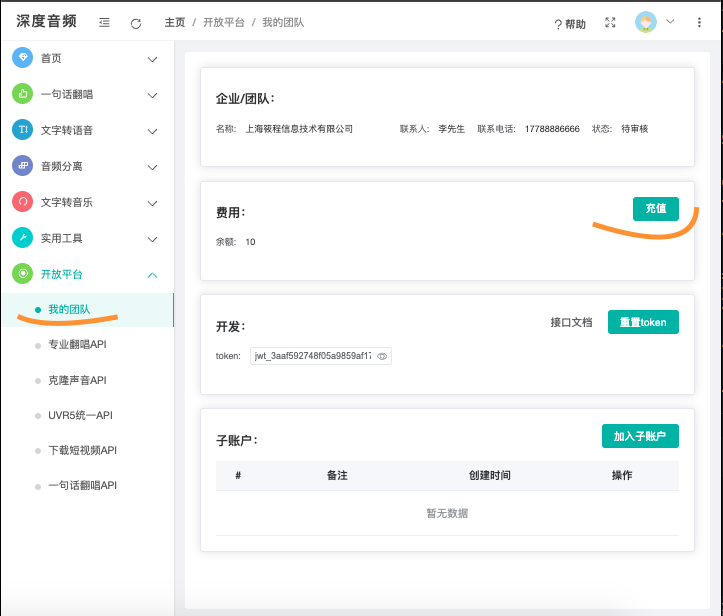Open the user account dropdown arrow
723x616 pixels.
point(670,21)
